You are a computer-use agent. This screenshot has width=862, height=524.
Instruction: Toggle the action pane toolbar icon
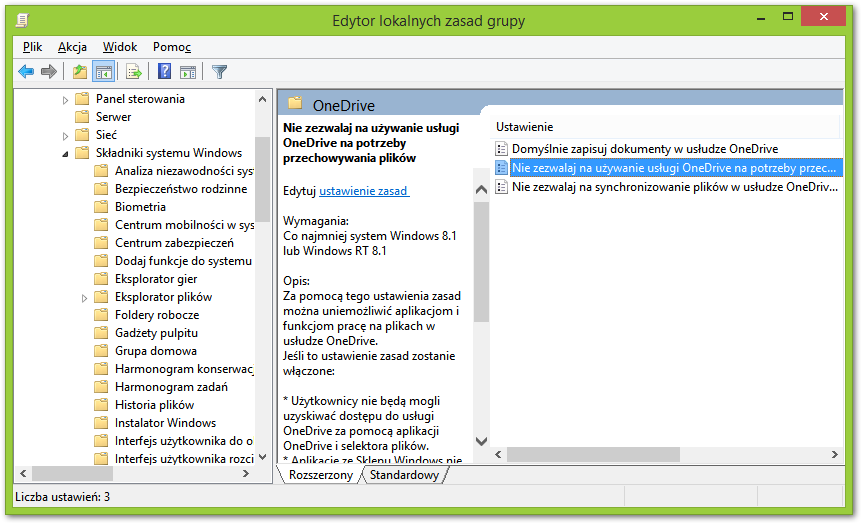(x=187, y=71)
